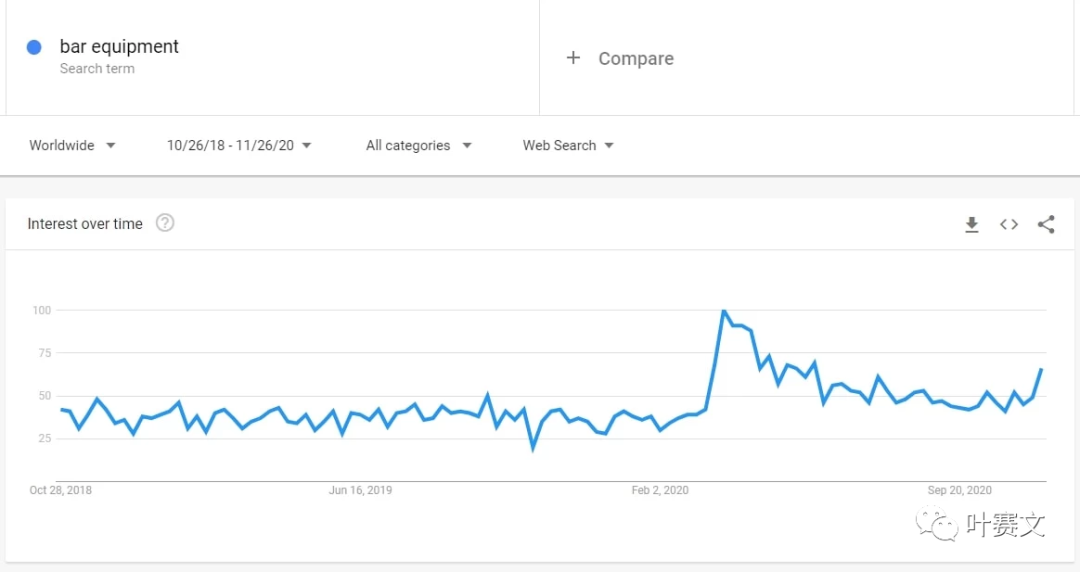Open the embed code icon
The image size is (1080, 572).
click(1009, 225)
